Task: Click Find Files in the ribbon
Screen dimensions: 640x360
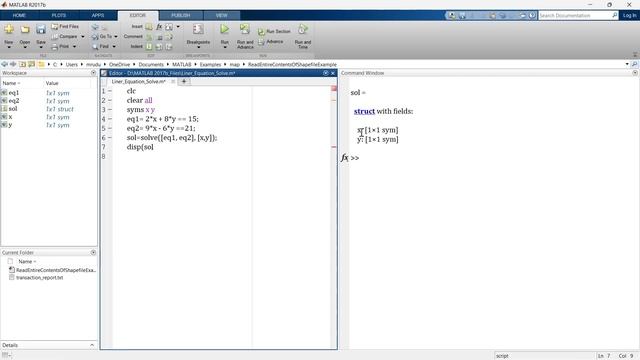Action: click(65, 27)
